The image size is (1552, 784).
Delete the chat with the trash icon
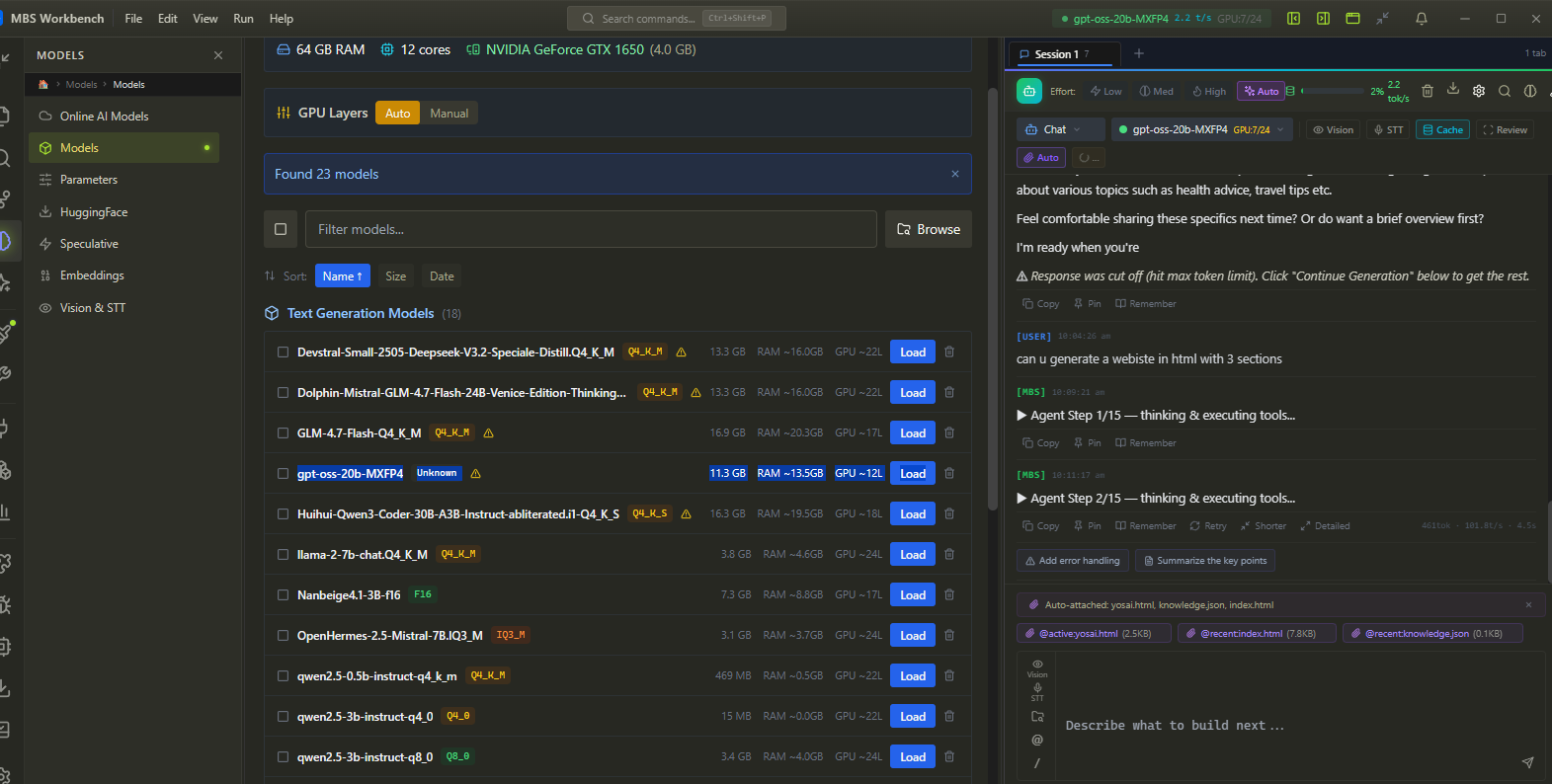[1427, 91]
